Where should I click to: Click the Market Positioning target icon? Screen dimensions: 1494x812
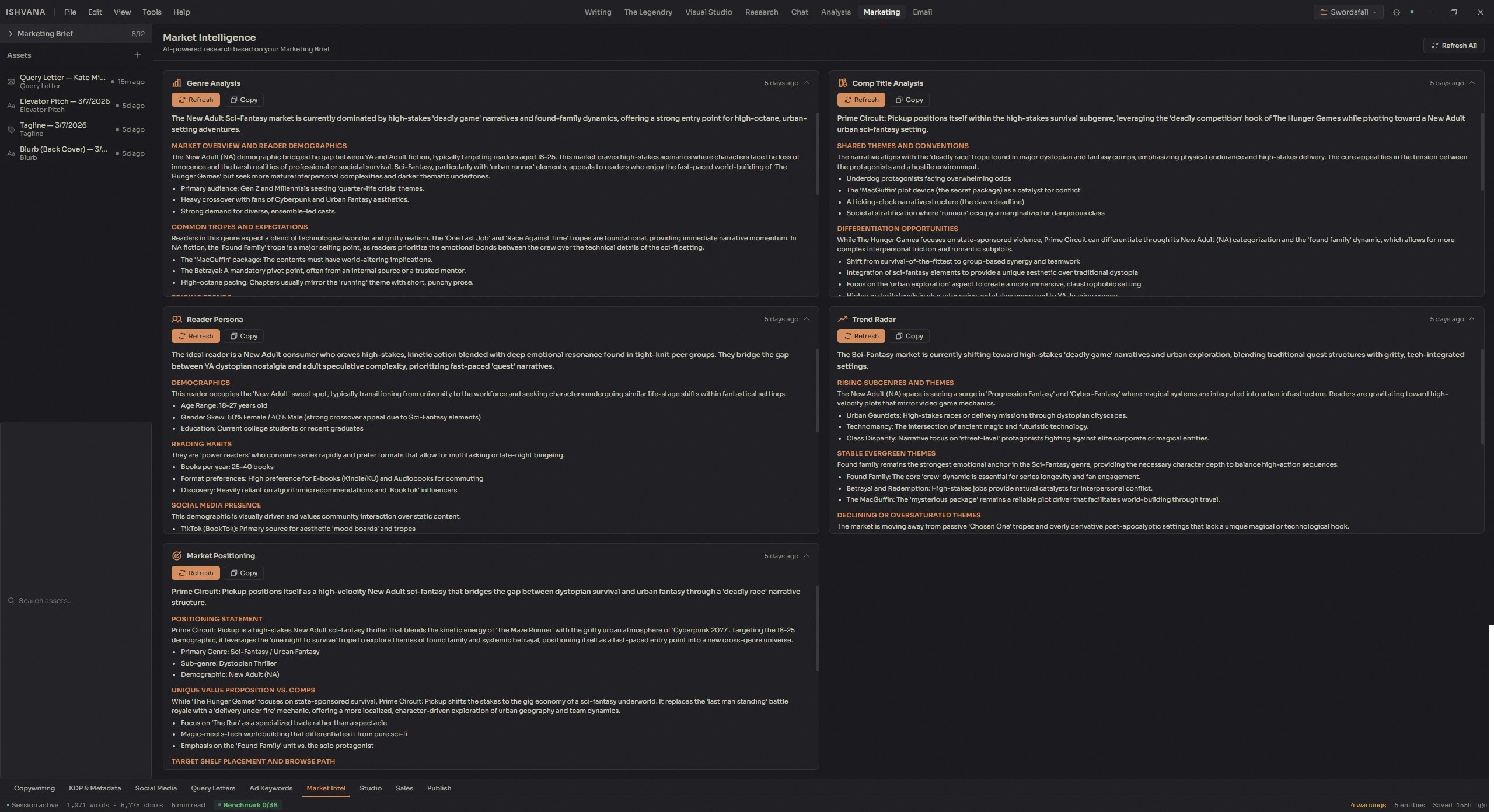(x=177, y=556)
